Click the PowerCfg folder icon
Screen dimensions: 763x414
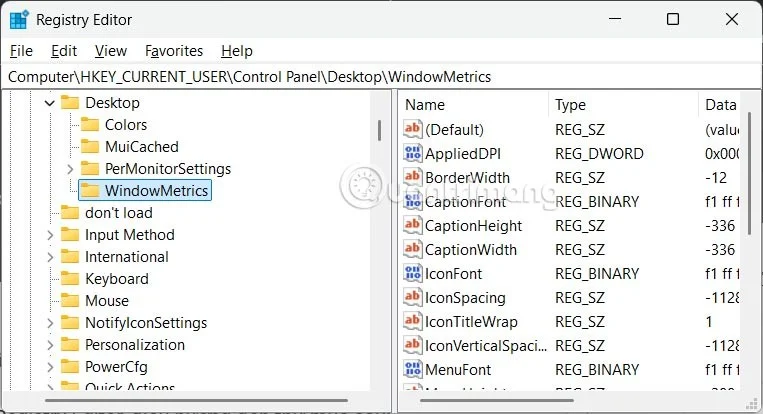pyautogui.click(x=70, y=366)
